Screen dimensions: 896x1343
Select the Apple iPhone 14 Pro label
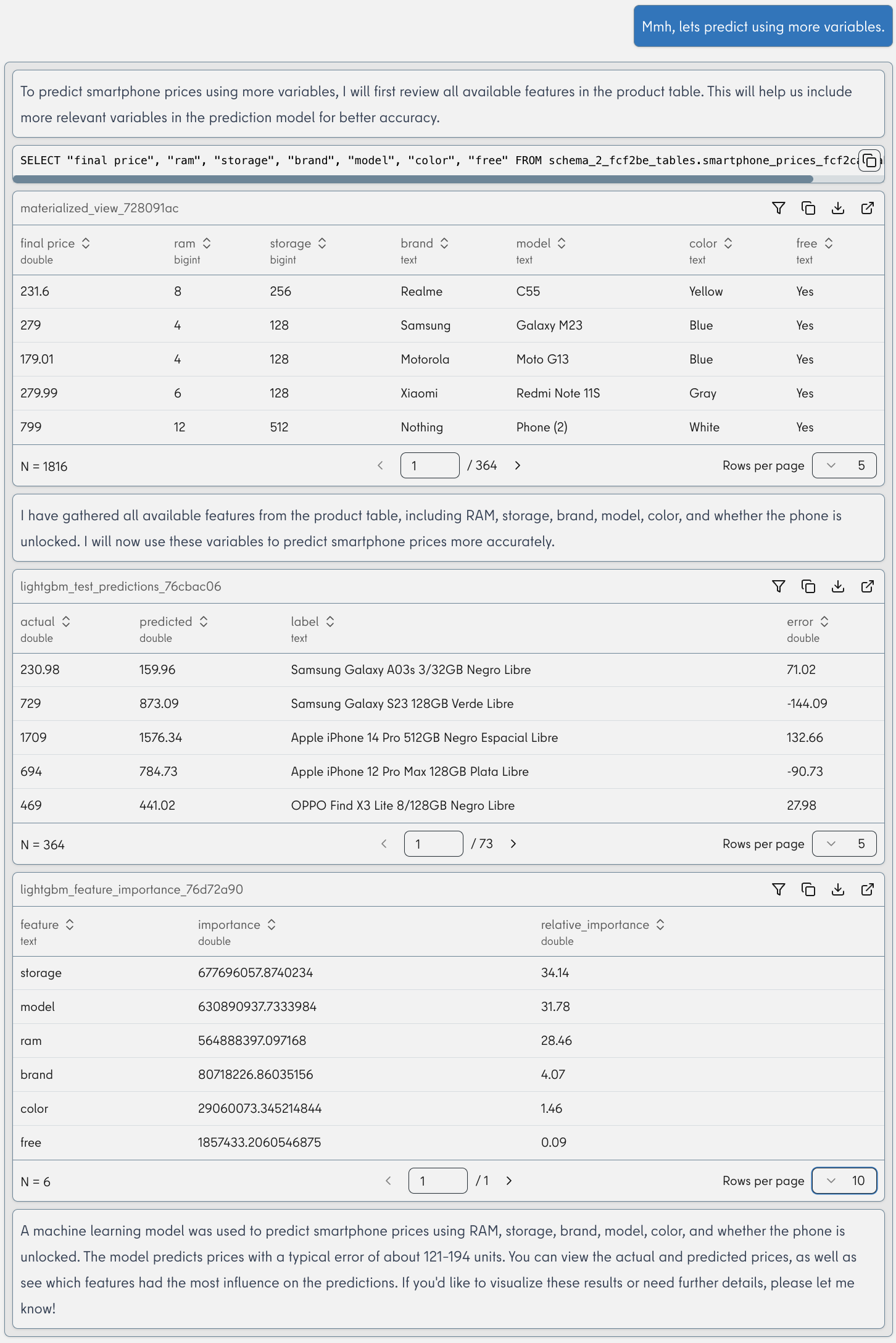pos(425,738)
